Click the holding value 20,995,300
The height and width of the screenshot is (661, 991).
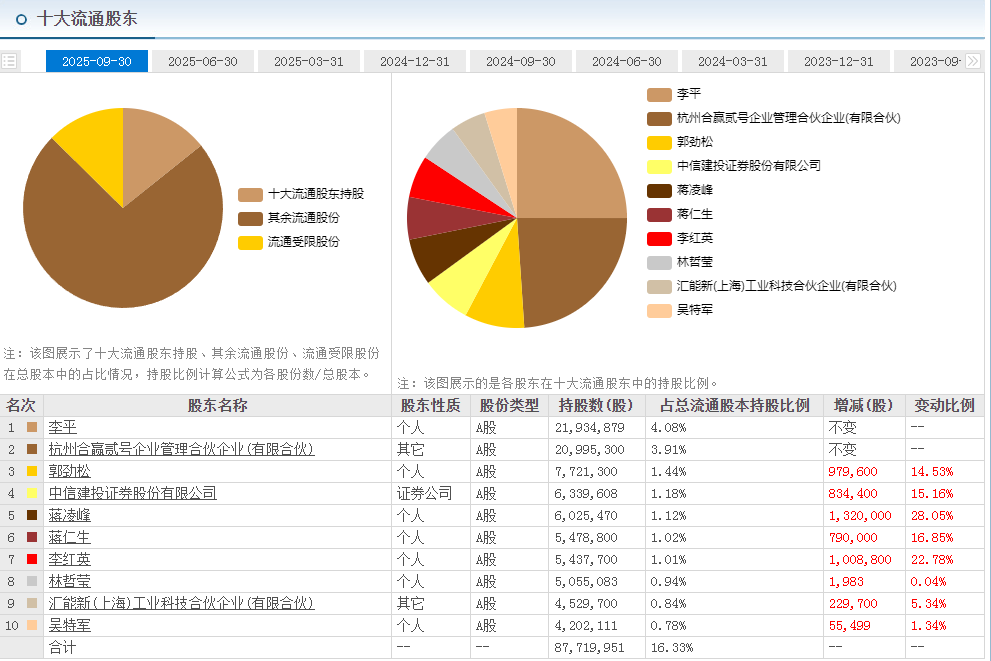click(590, 450)
